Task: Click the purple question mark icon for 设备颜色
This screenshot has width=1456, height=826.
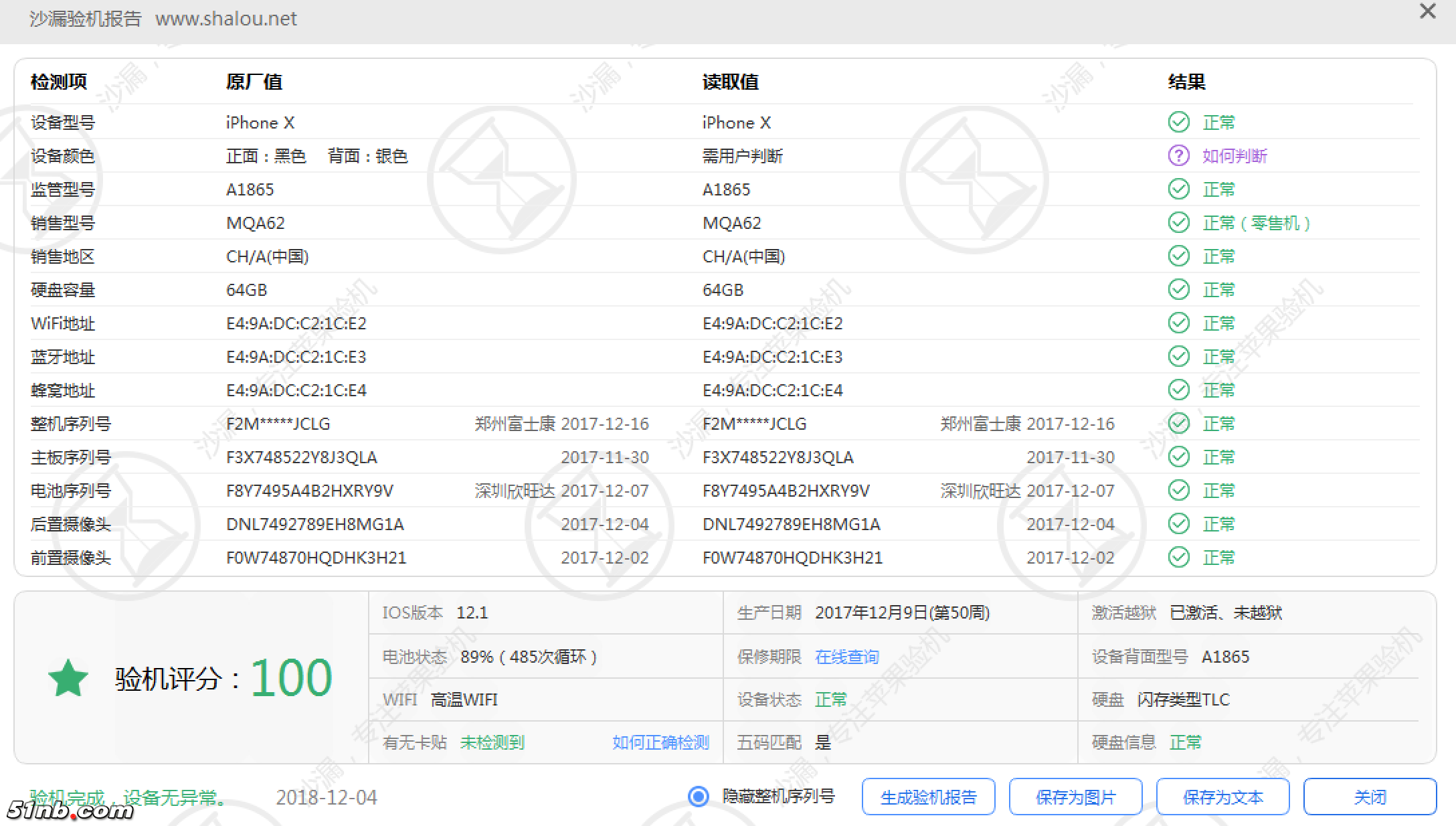Action: 1178,156
